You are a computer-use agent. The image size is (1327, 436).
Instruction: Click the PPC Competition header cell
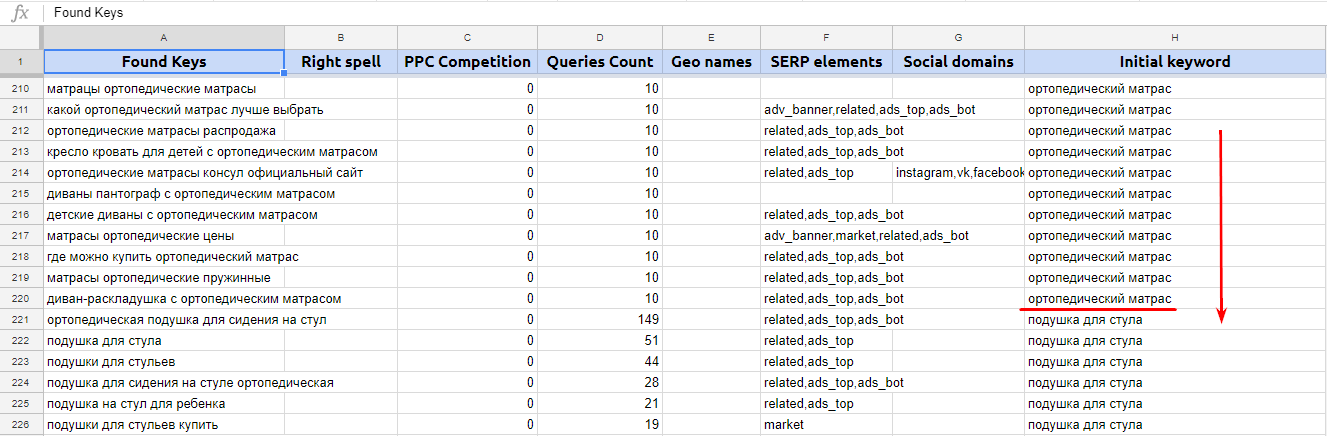pyautogui.click(x=467, y=62)
